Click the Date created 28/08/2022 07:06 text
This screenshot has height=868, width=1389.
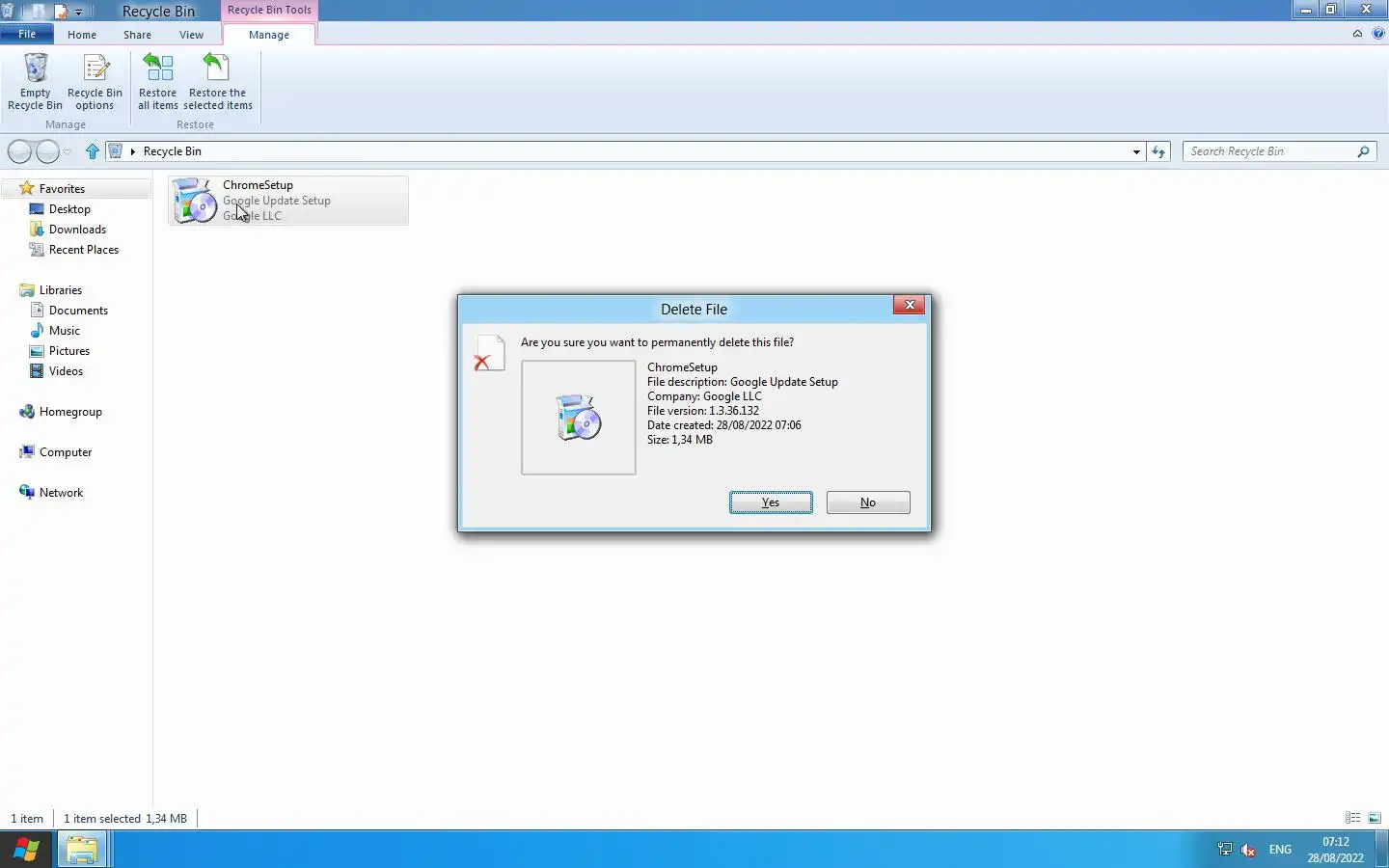click(x=724, y=425)
